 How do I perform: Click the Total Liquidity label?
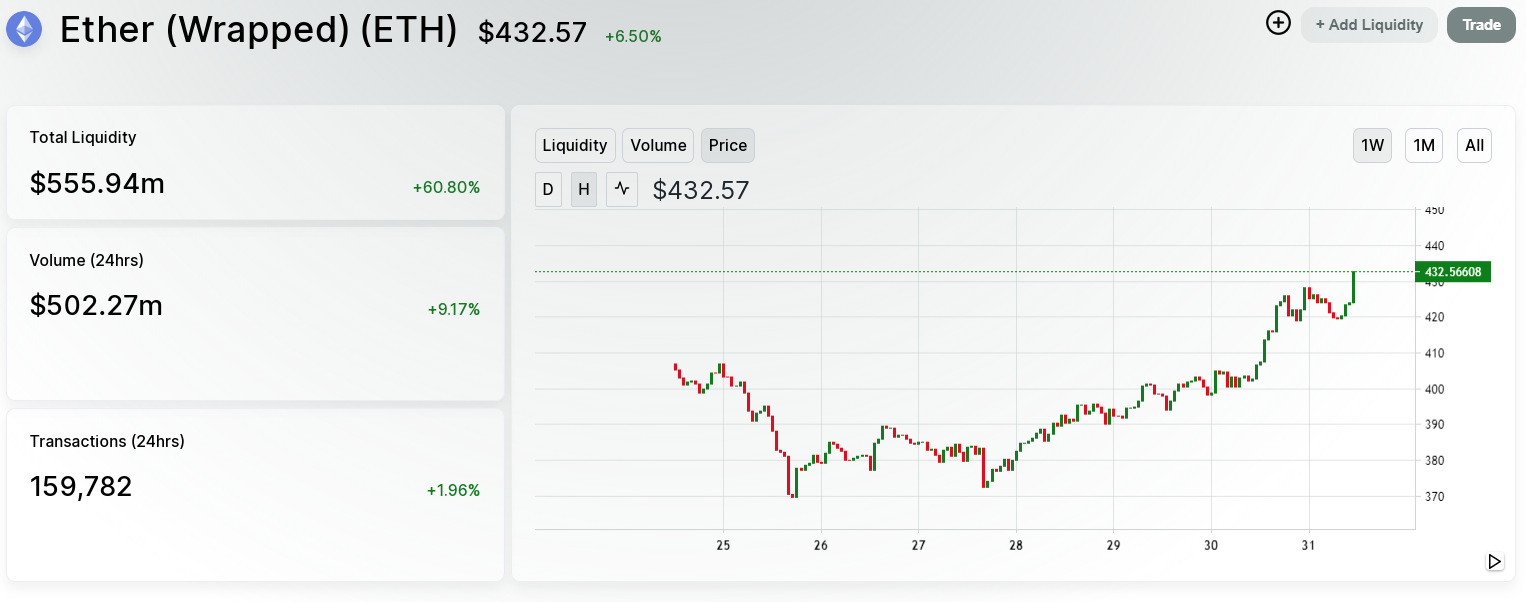[x=83, y=137]
